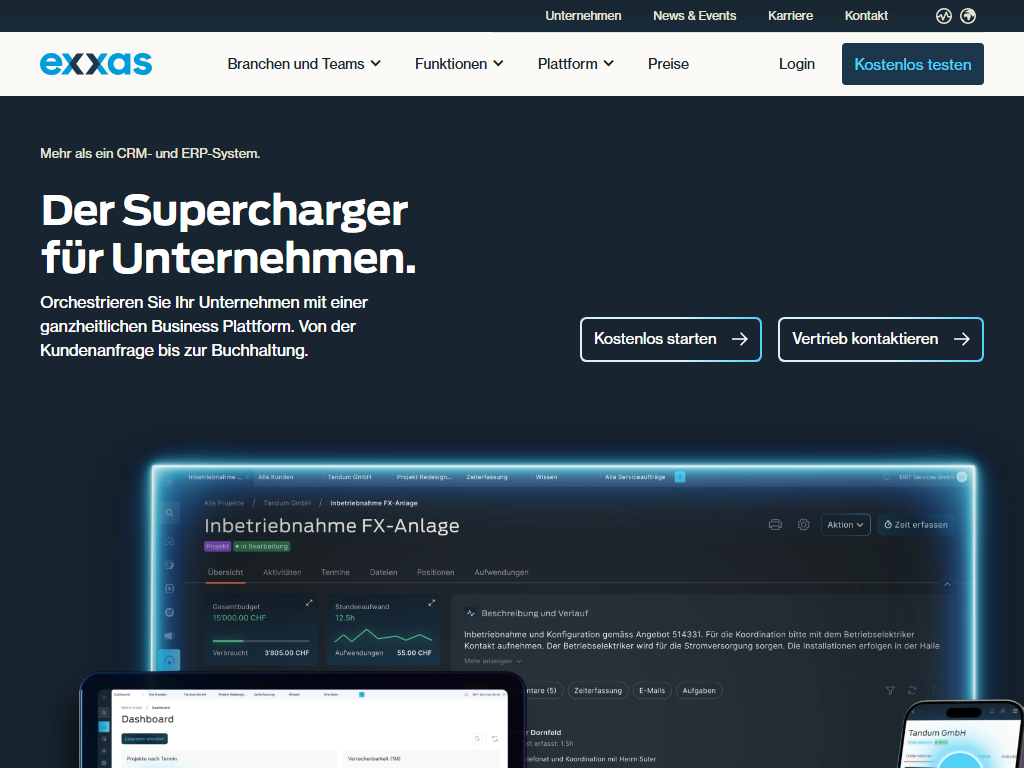The image size is (1024, 768).
Task: Open Tandum GmbH tab in mockup
Action: 349,477
